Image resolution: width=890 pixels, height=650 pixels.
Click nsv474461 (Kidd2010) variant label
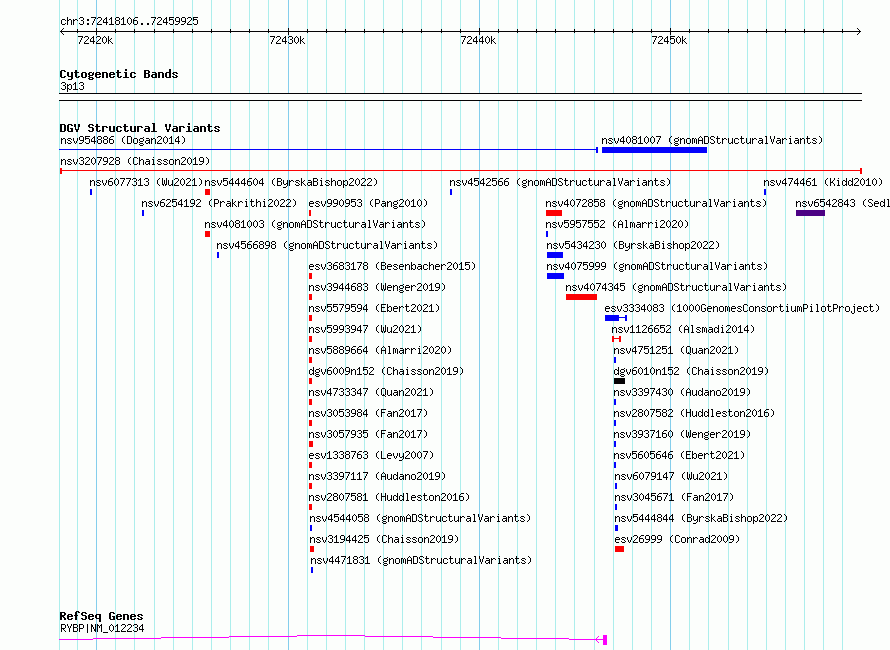[x=823, y=182]
